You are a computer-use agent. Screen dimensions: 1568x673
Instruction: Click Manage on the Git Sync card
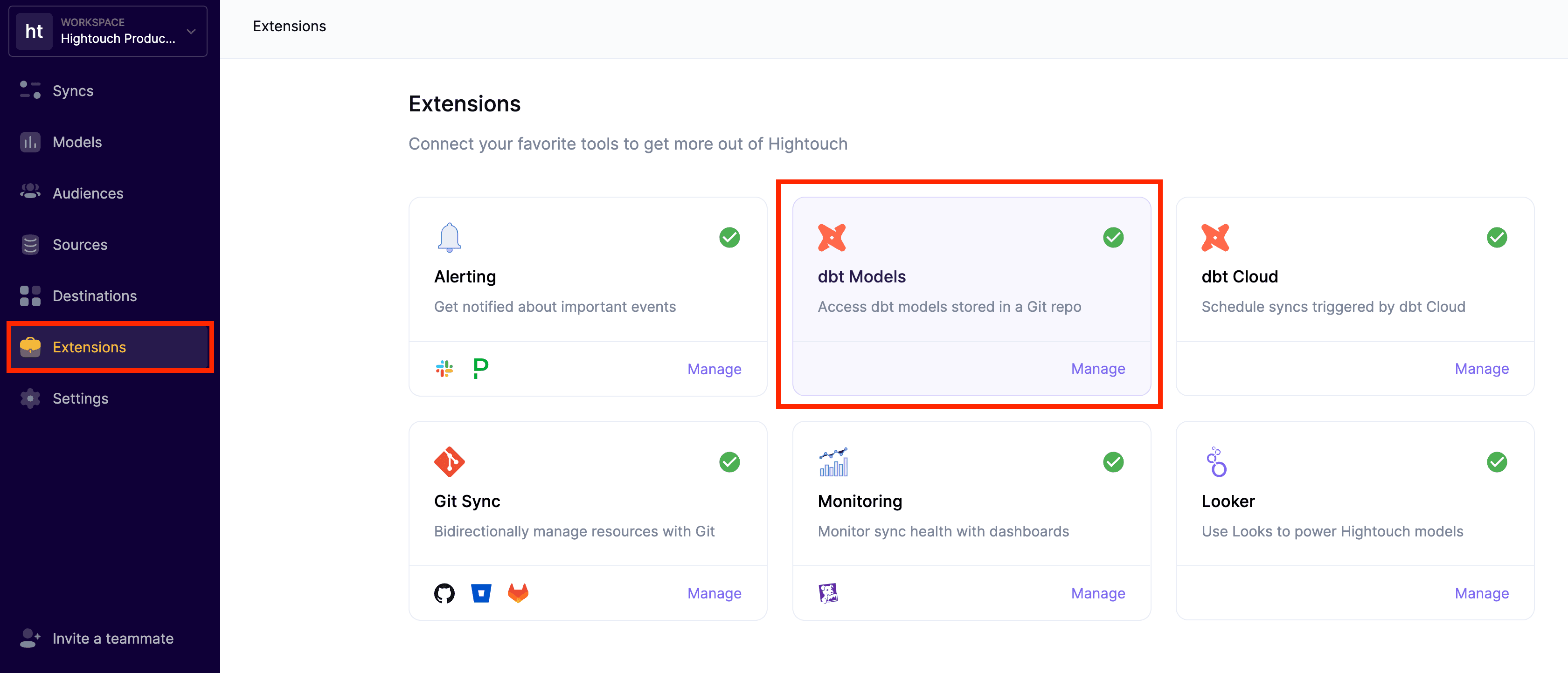coord(714,593)
